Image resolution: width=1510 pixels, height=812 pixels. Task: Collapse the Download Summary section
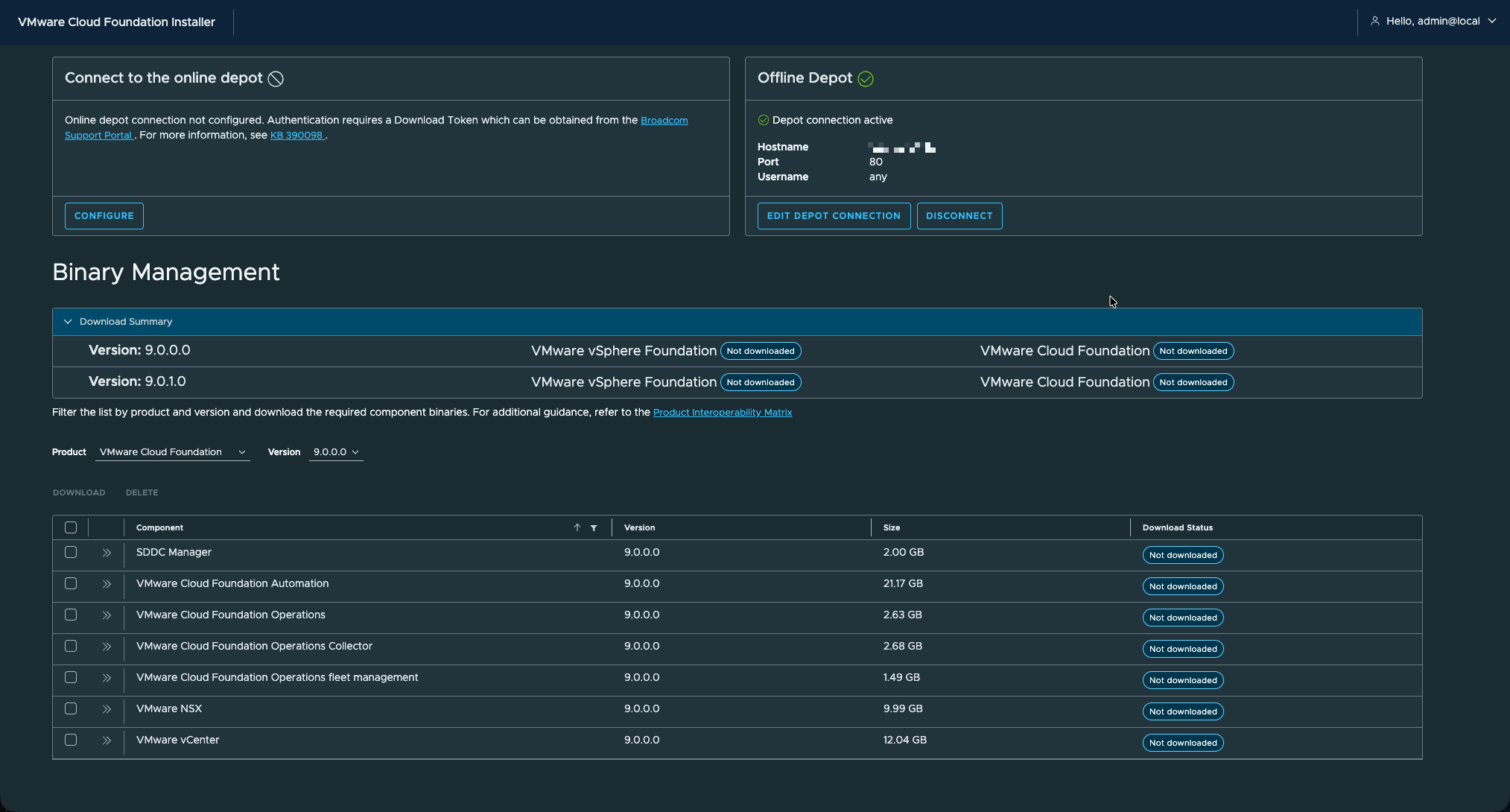click(68, 322)
